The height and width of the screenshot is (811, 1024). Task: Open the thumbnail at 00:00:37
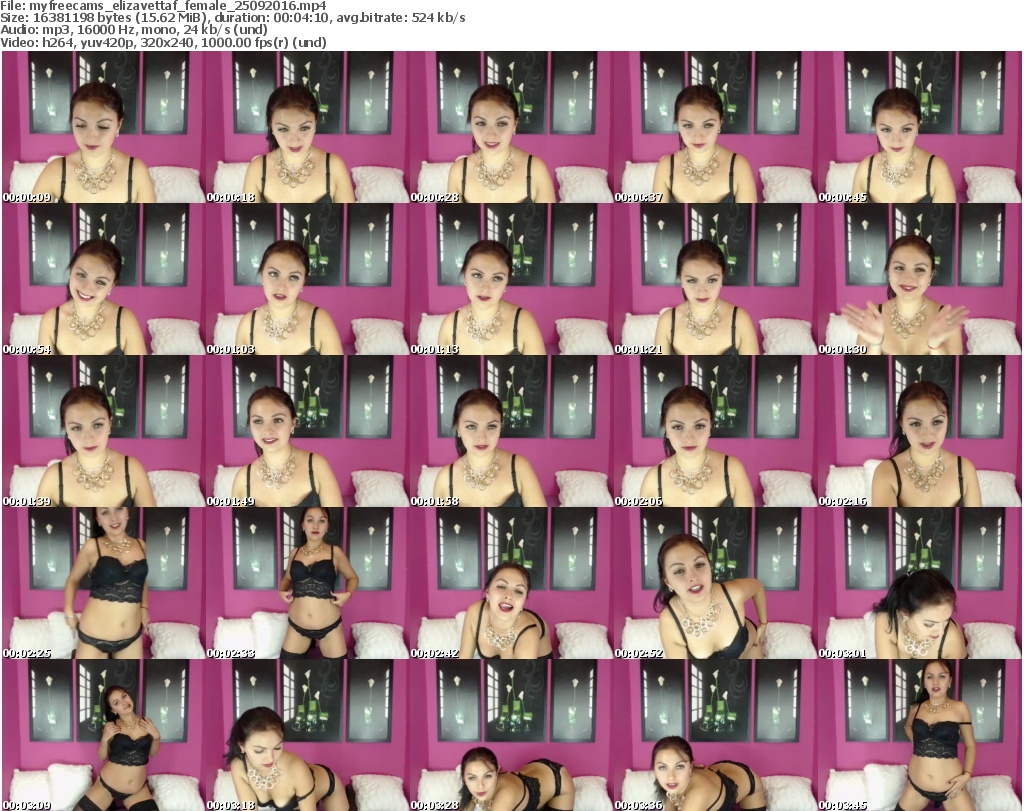(715, 127)
